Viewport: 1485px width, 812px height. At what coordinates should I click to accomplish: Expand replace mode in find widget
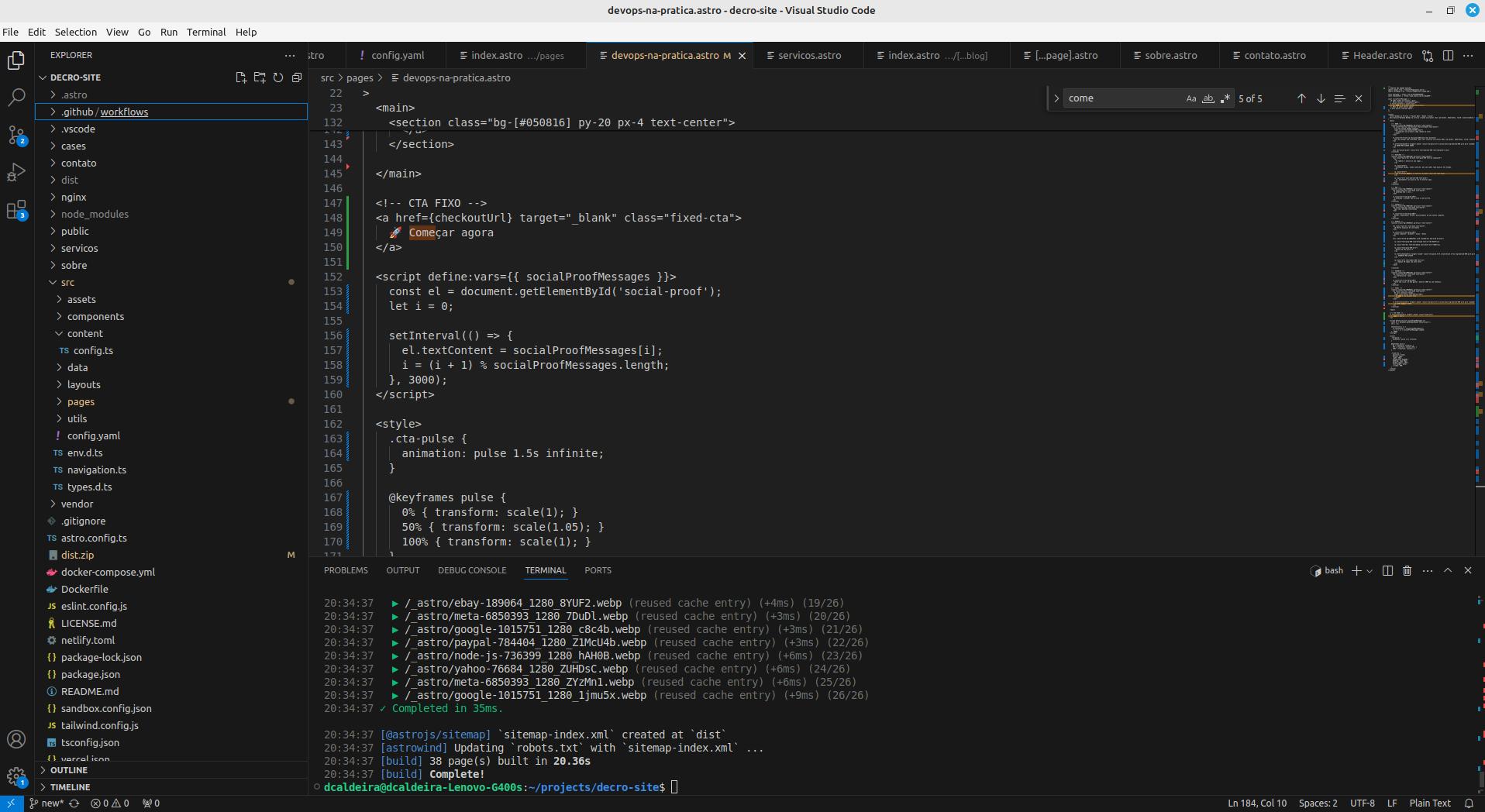tap(1056, 98)
